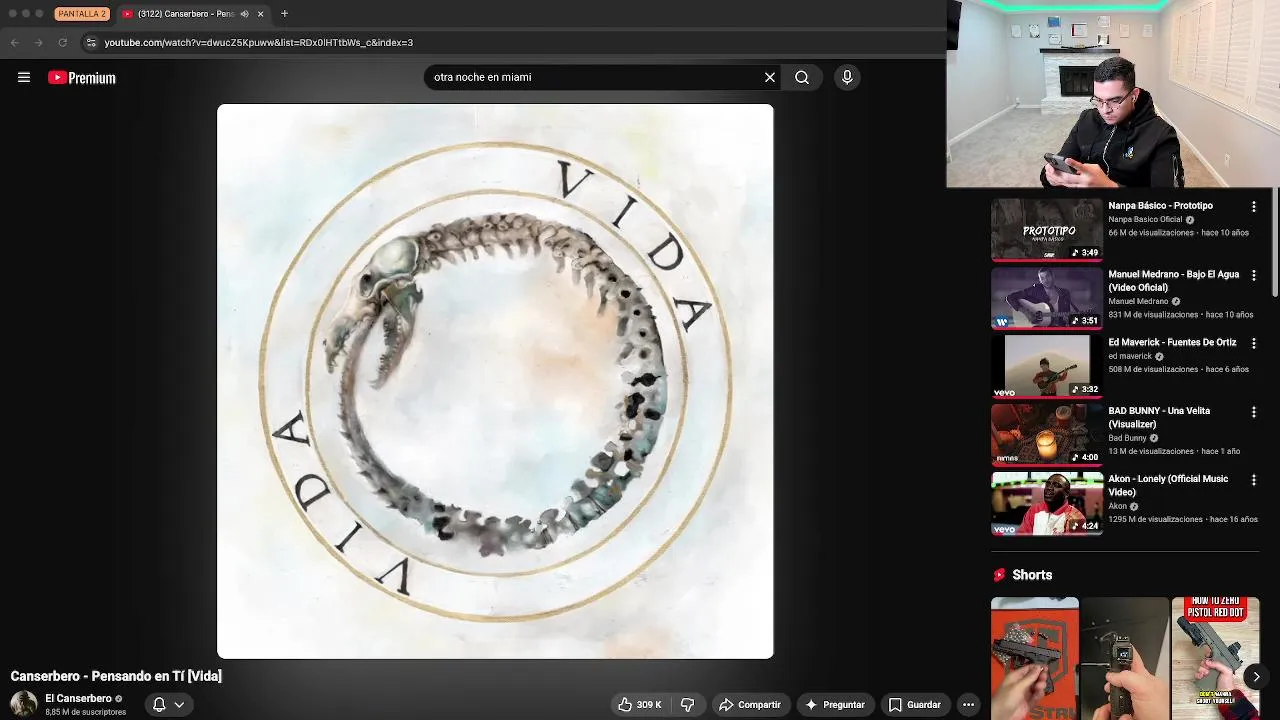This screenshot has height=720, width=1280.
Task: Open options menu for Ed Maverick video
Action: pyautogui.click(x=1254, y=343)
